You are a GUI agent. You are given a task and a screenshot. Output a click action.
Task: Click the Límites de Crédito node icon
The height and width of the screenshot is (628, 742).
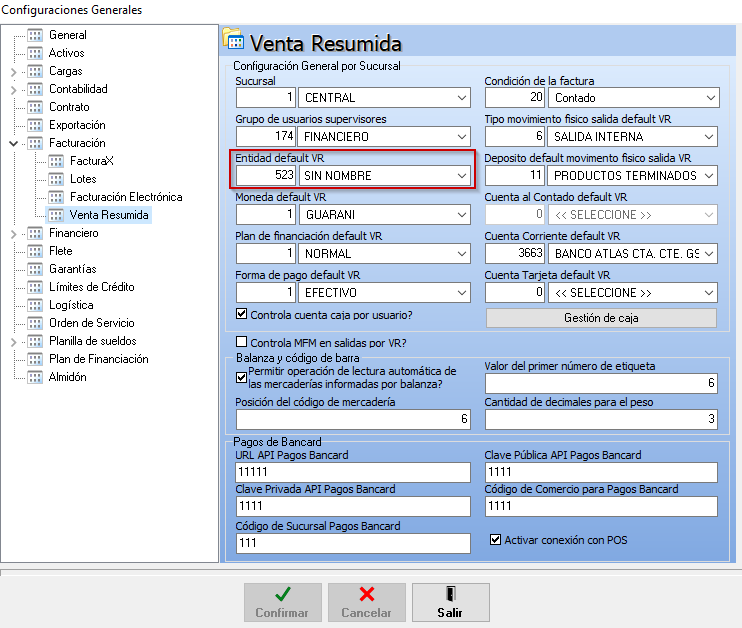35,287
